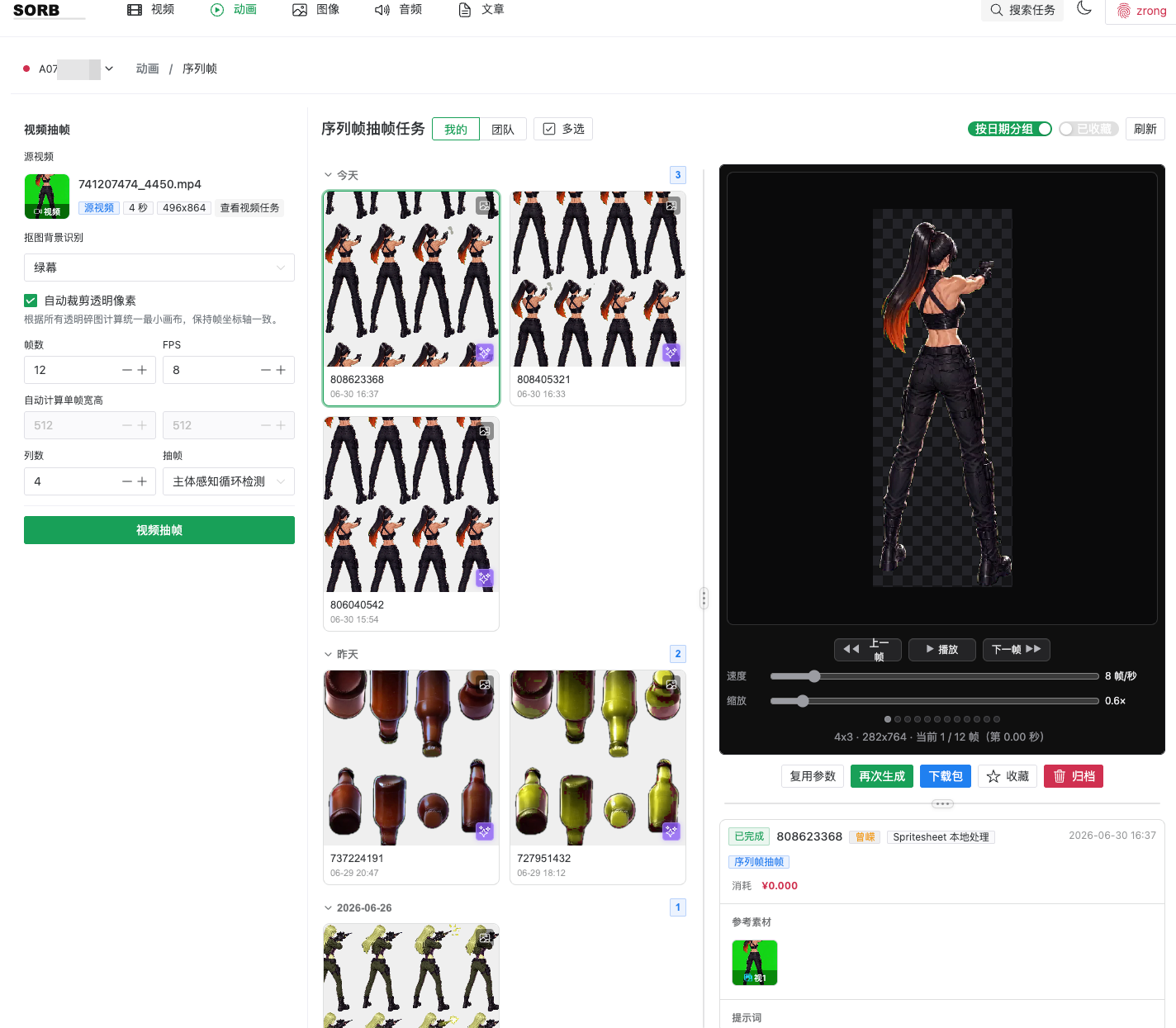
Task: Open the 动画 nav tab
Action: click(x=233, y=10)
